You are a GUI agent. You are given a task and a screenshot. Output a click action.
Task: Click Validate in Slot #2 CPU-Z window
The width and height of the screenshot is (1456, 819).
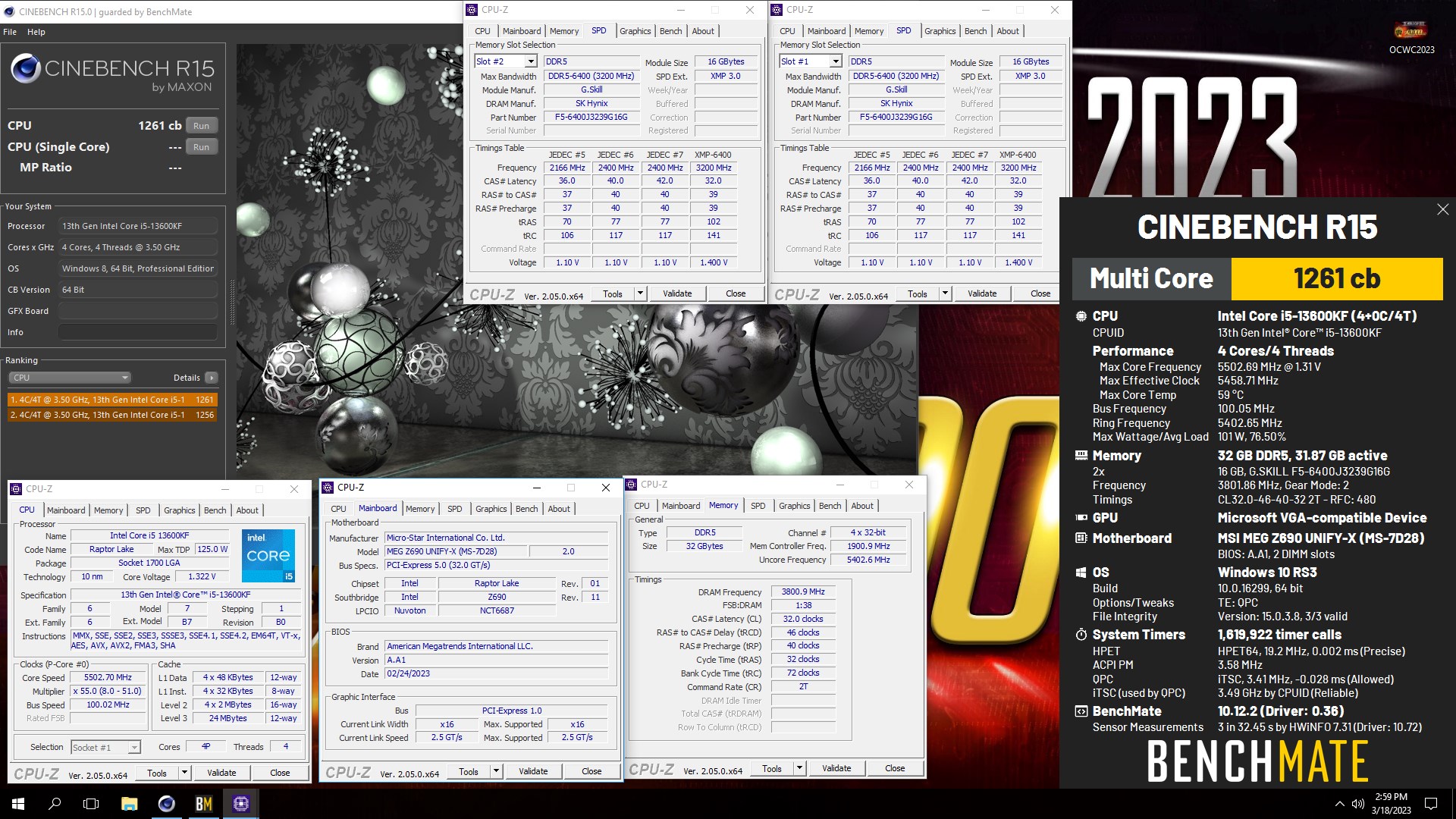pos(677,293)
